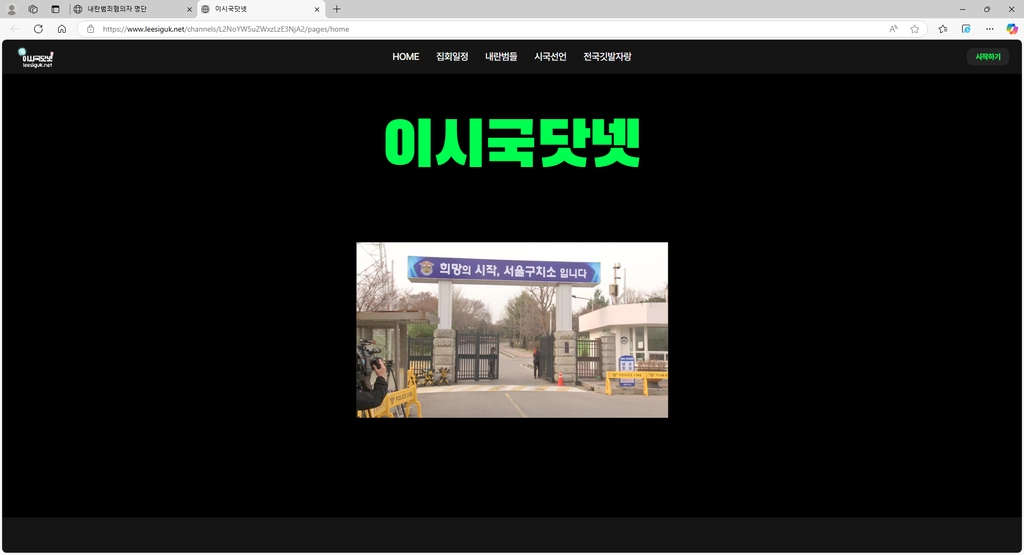The image size is (1024, 555).
Task: Activate read aloud icon in address bar
Action: click(x=893, y=29)
